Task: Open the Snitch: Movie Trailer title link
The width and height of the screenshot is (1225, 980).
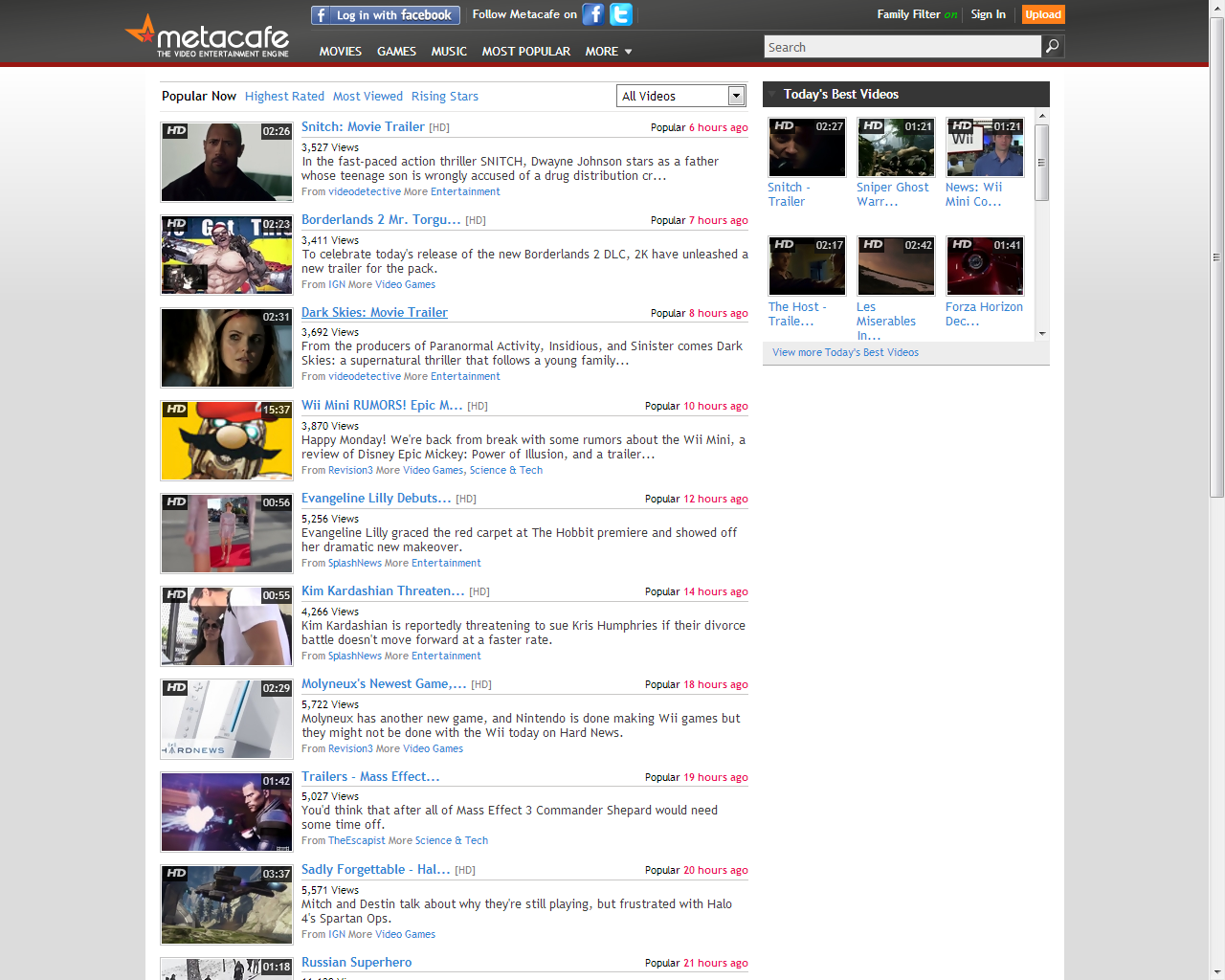Action: coord(363,126)
